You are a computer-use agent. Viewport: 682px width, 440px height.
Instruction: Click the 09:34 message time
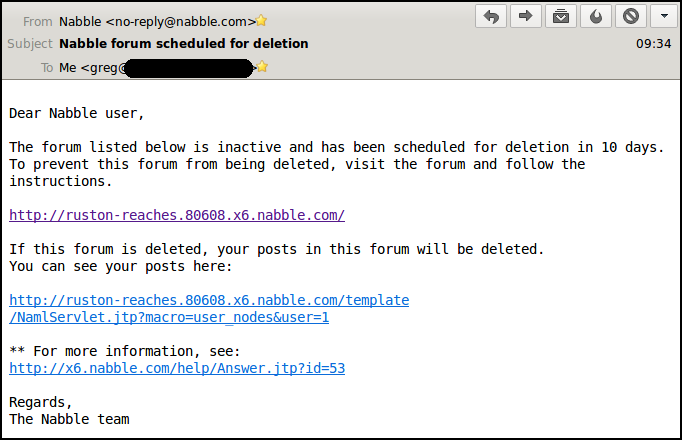pos(653,44)
